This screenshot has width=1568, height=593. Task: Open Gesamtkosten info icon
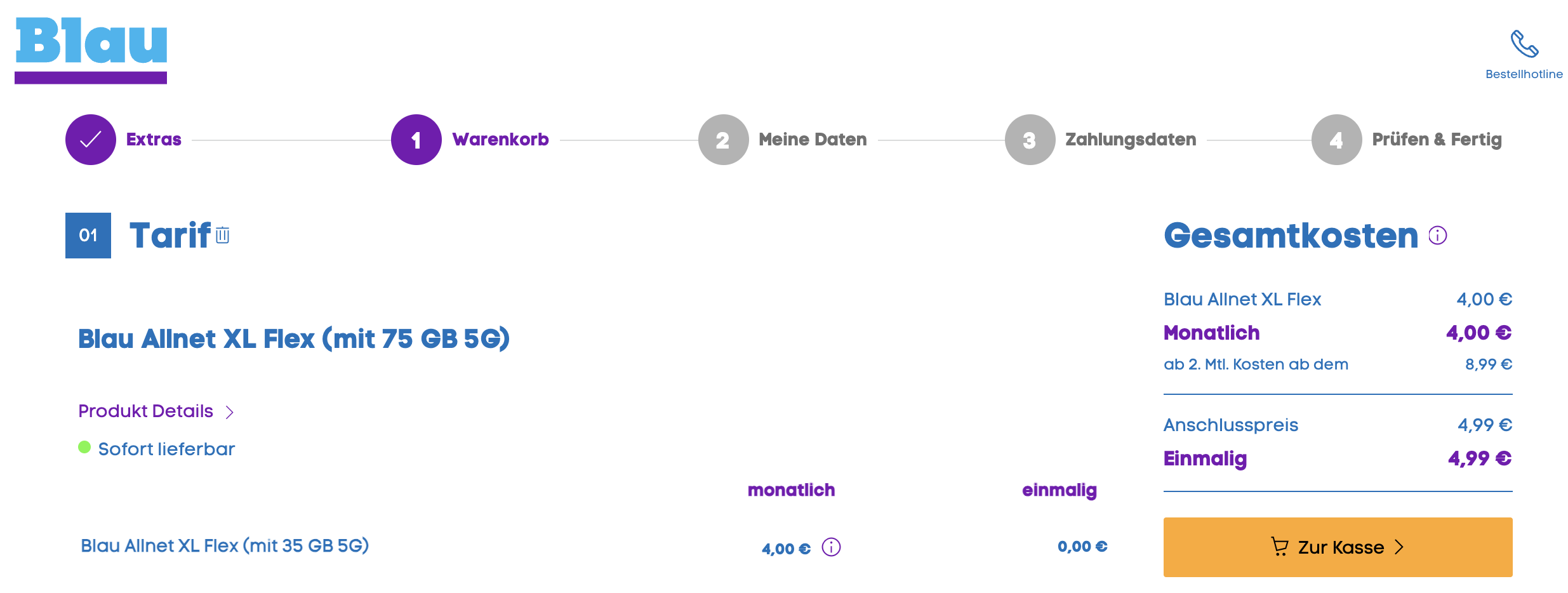(1437, 236)
